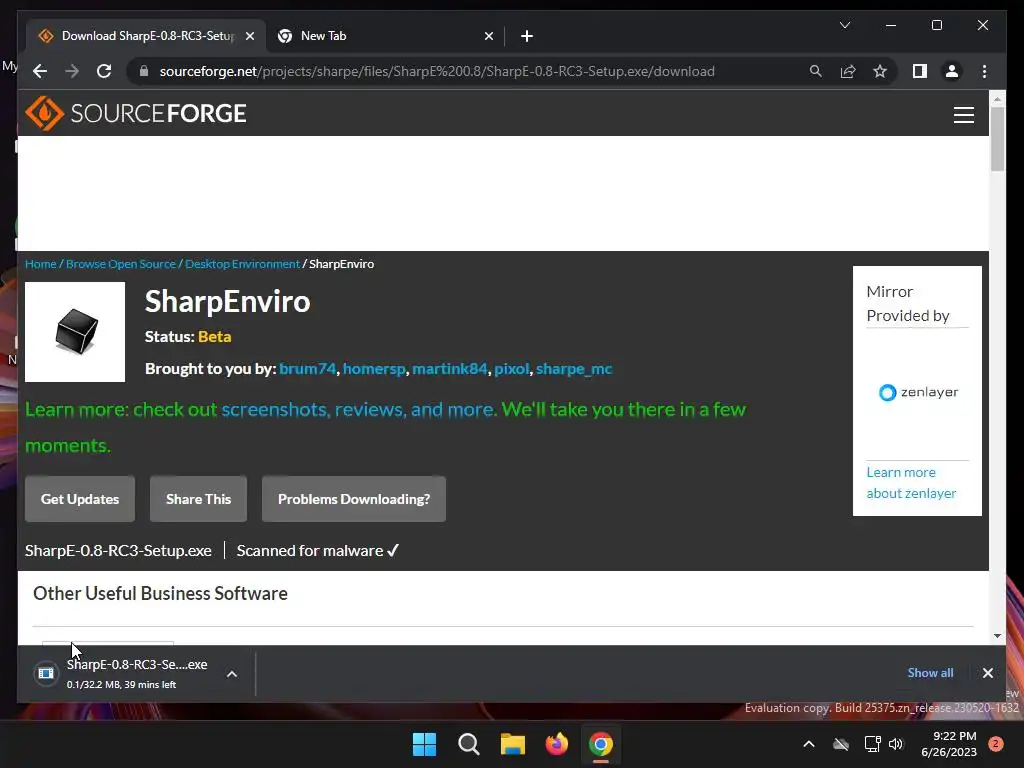Viewport: 1024px width, 768px height.
Task: Open the homersp contributor link
Action: tap(374, 368)
